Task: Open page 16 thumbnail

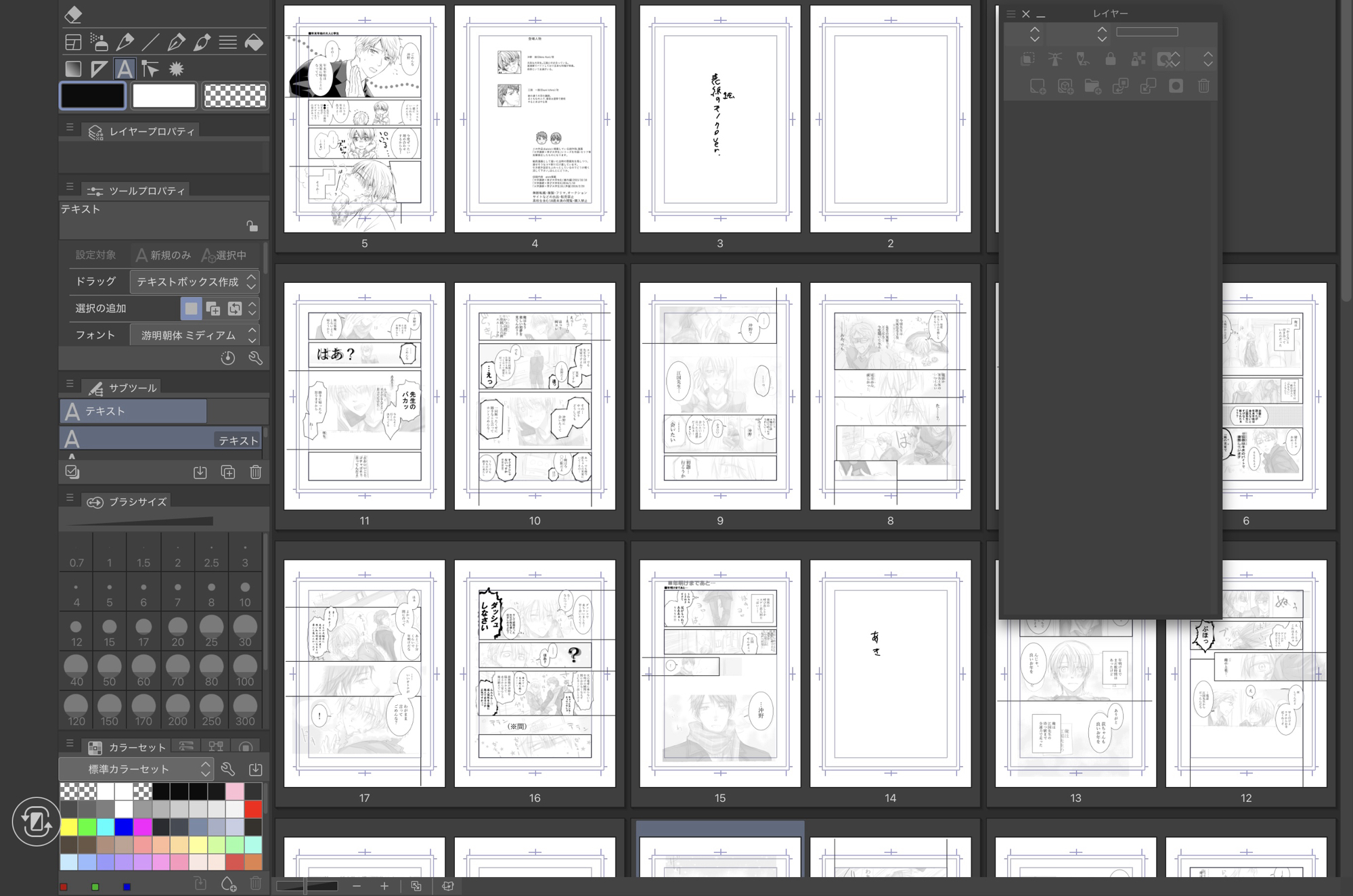Action: coord(535,673)
